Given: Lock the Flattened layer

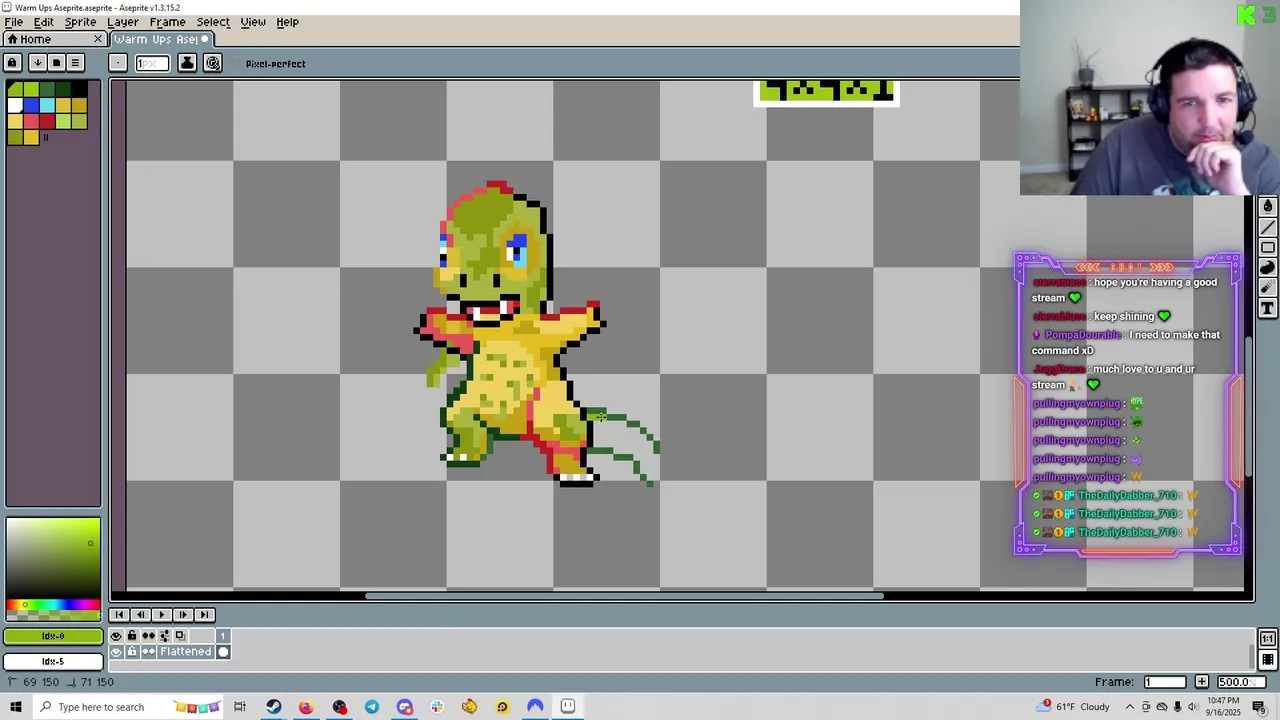Looking at the screenshot, I should click(x=132, y=652).
